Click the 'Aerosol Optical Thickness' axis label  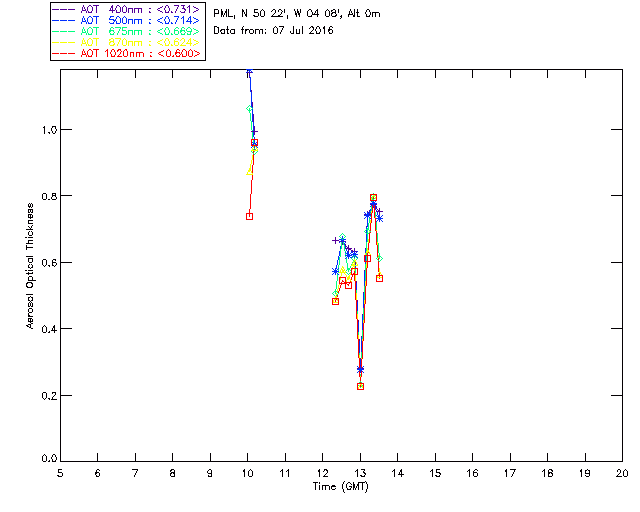click(x=30, y=266)
